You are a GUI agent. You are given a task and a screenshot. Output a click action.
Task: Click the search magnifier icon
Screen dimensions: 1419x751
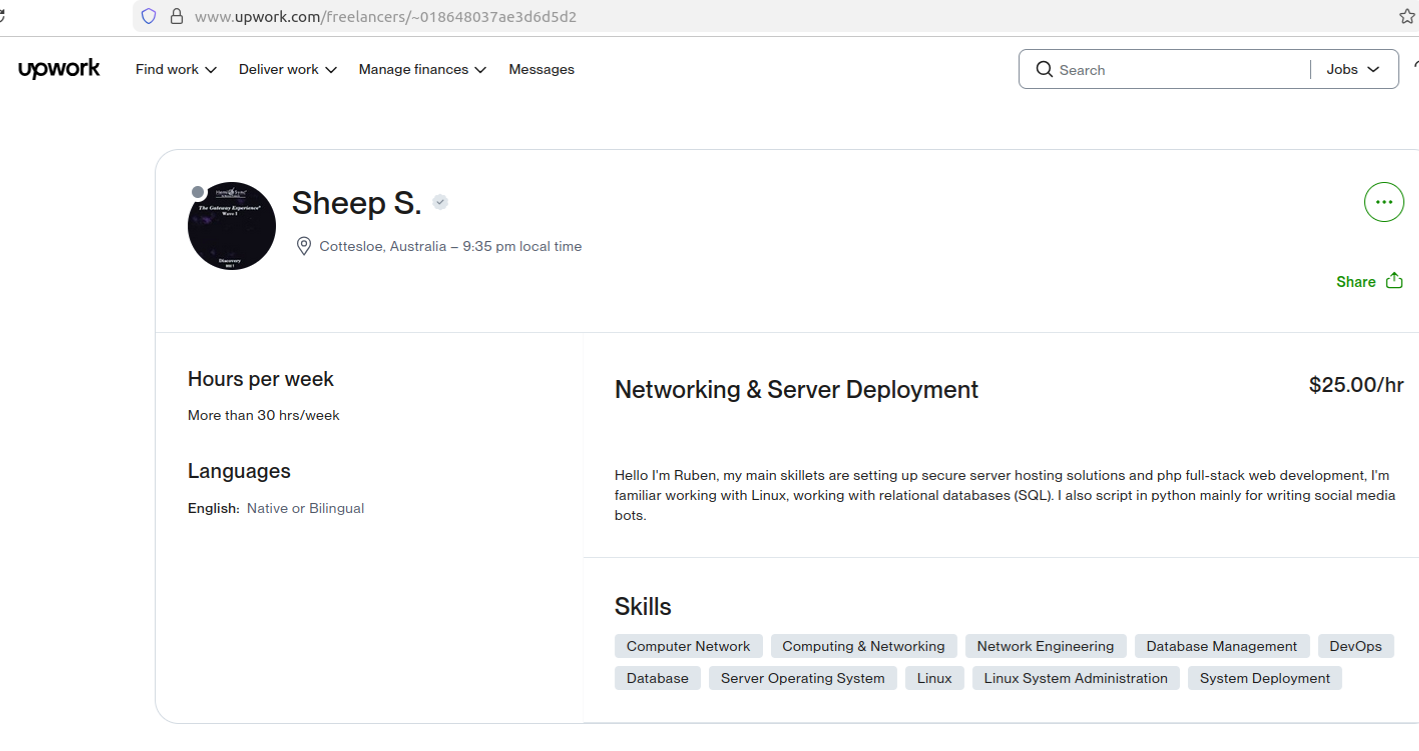[x=1044, y=69]
